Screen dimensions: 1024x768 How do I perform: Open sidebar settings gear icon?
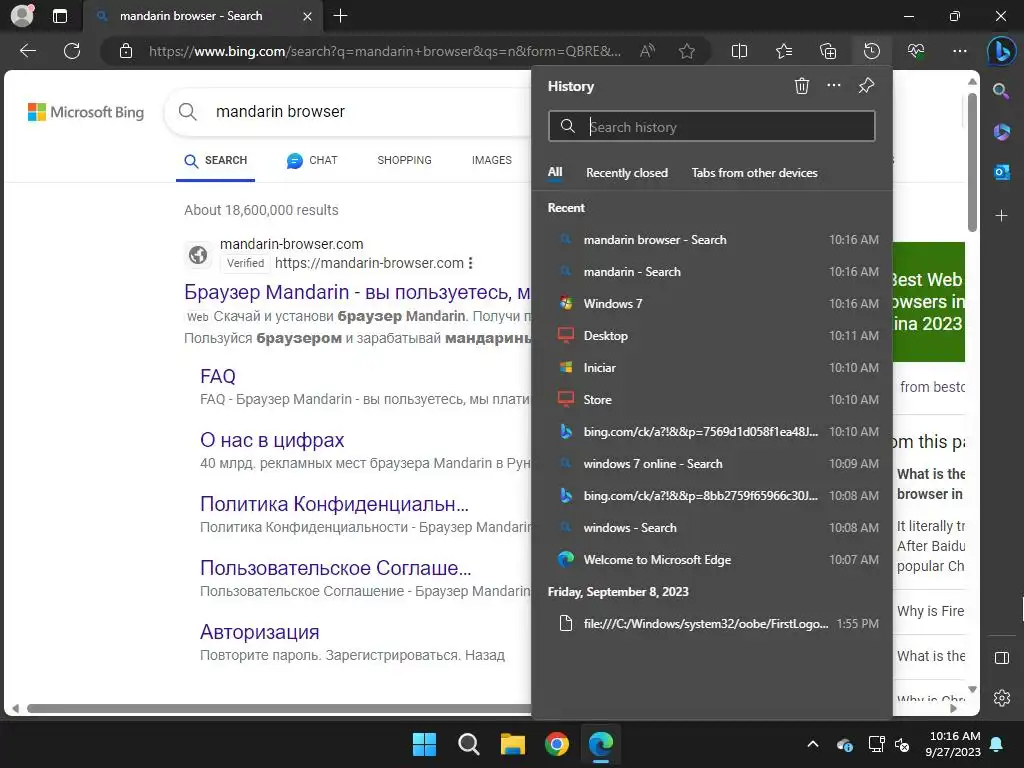point(1002,698)
